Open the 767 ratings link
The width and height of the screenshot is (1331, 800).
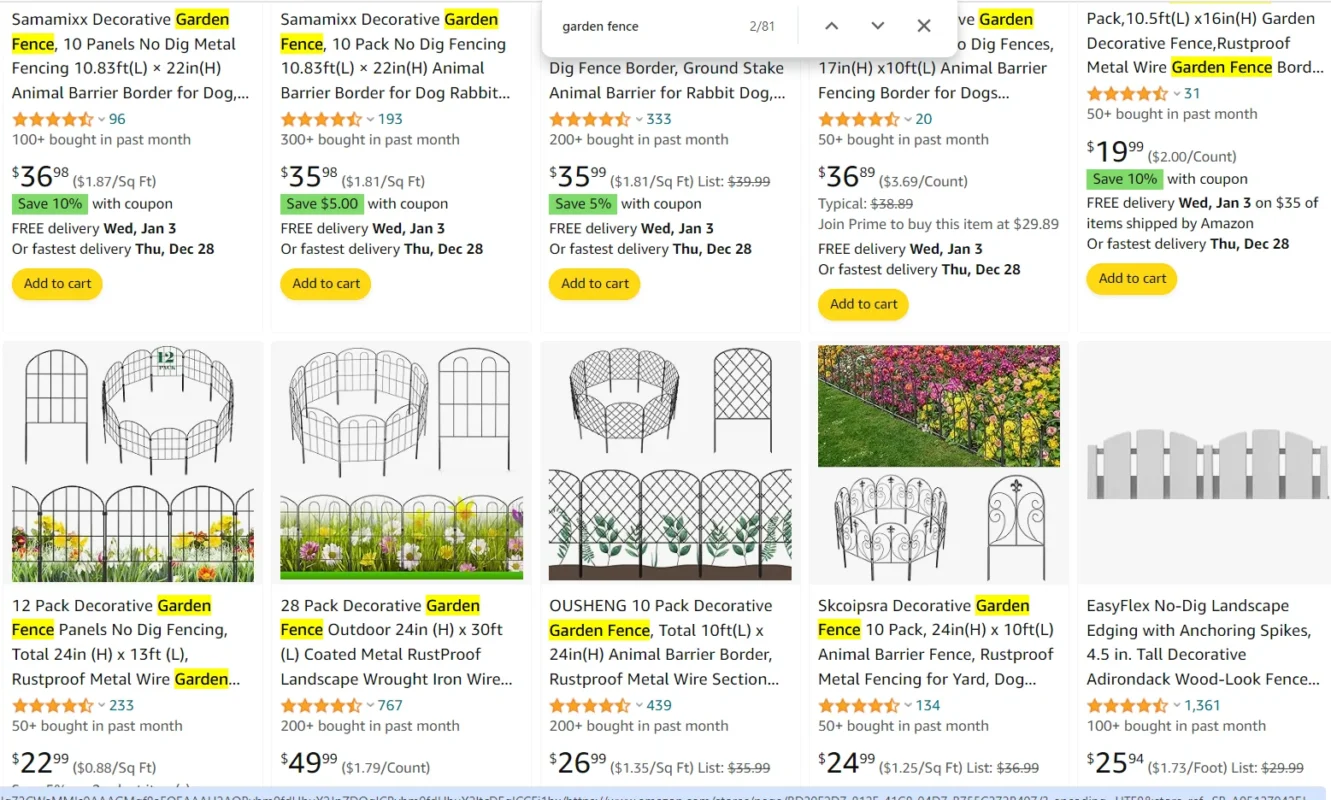click(389, 705)
